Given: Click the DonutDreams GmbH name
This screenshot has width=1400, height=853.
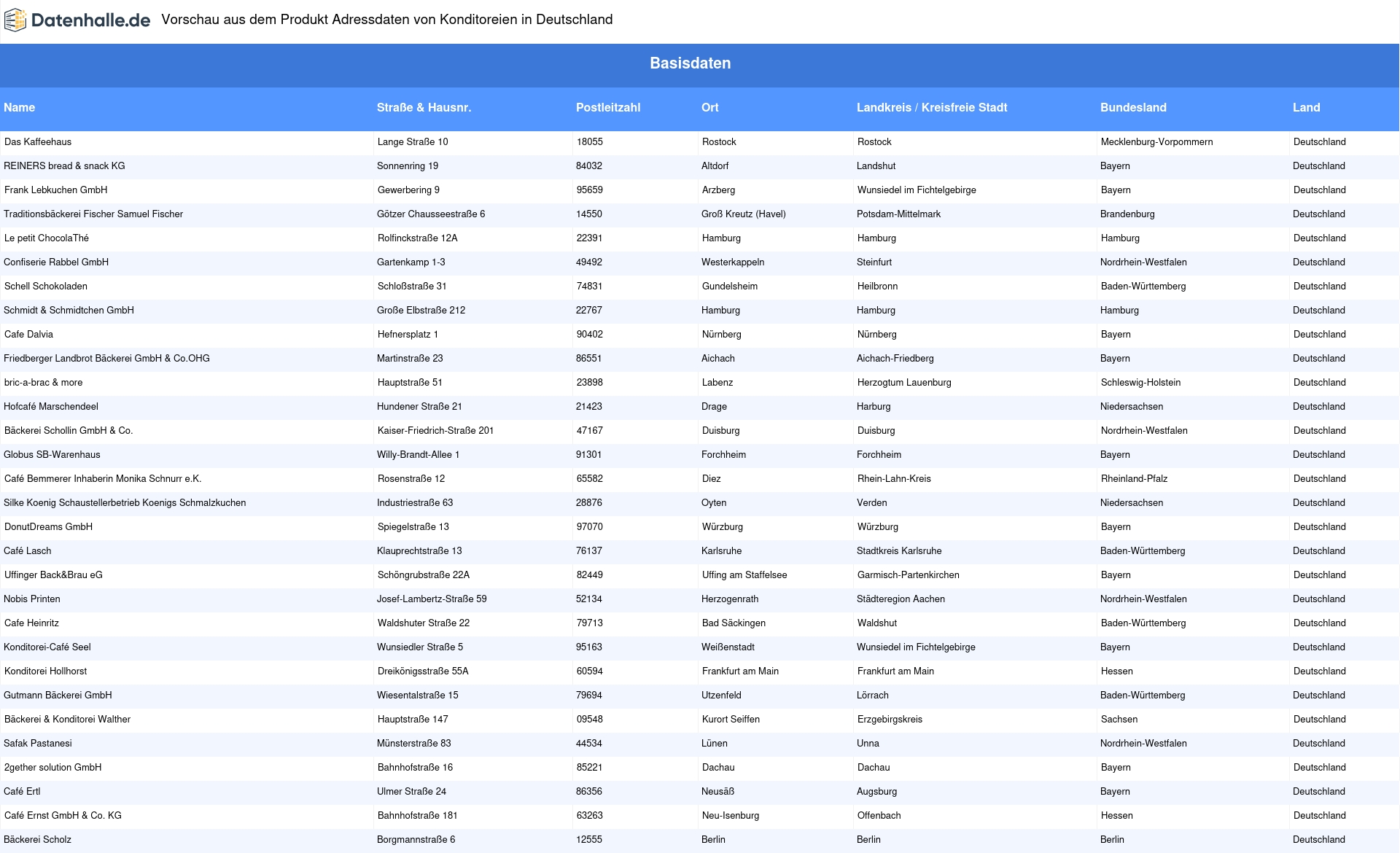Looking at the screenshot, I should pos(49,527).
